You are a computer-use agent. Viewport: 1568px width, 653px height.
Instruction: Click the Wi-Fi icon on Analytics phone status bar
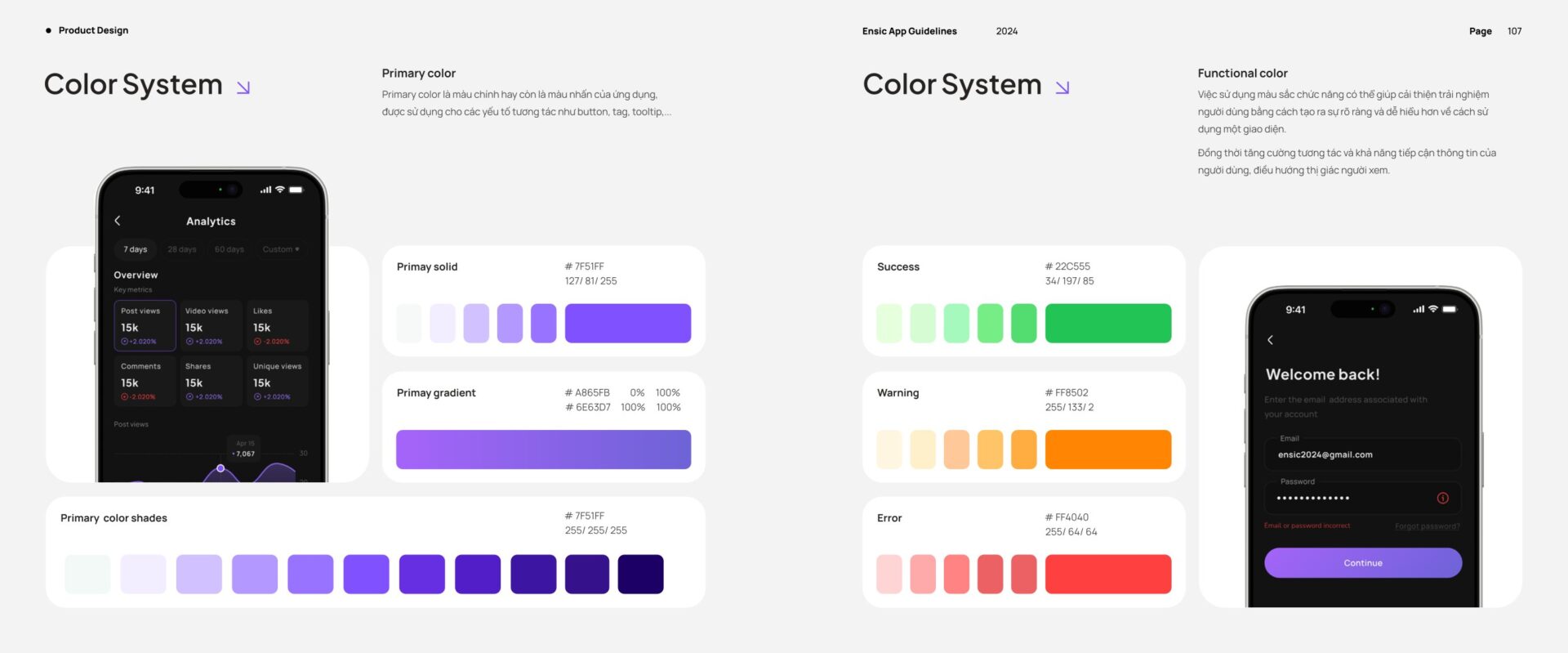pos(280,190)
